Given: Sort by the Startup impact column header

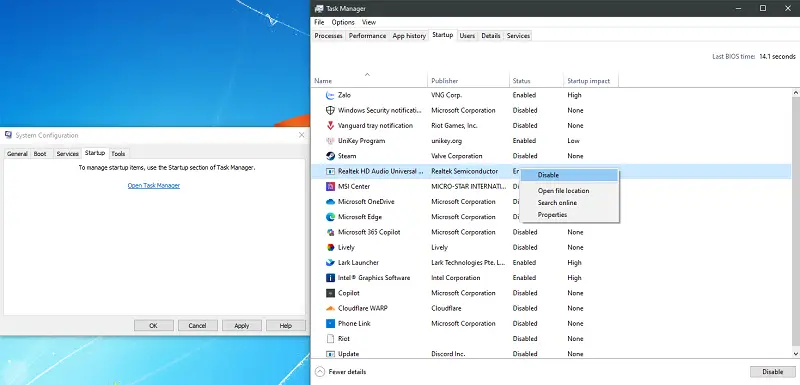Looking at the screenshot, I should [591, 81].
